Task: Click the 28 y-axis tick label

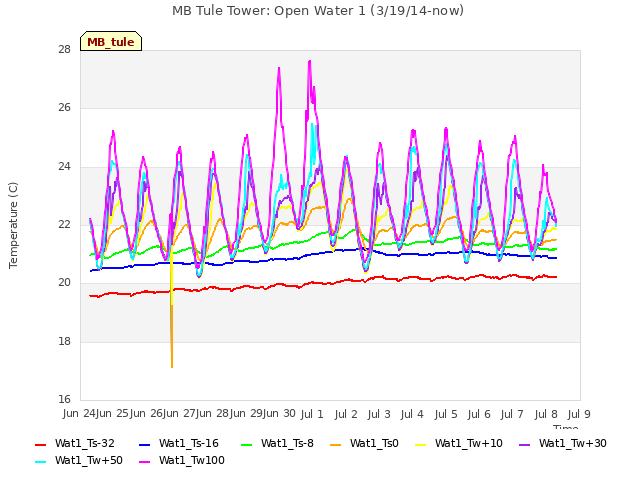Action: (64, 49)
